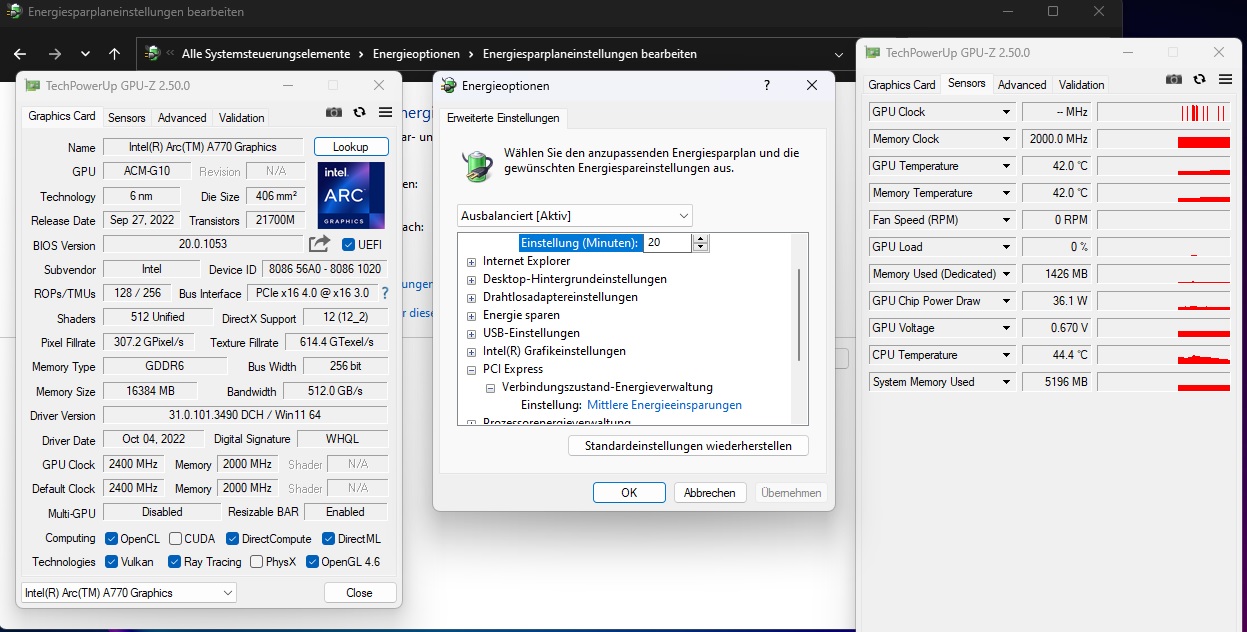Expand Drahtlosadaptereinstellungen node
Image resolution: width=1247 pixels, height=632 pixels.
click(x=472, y=297)
